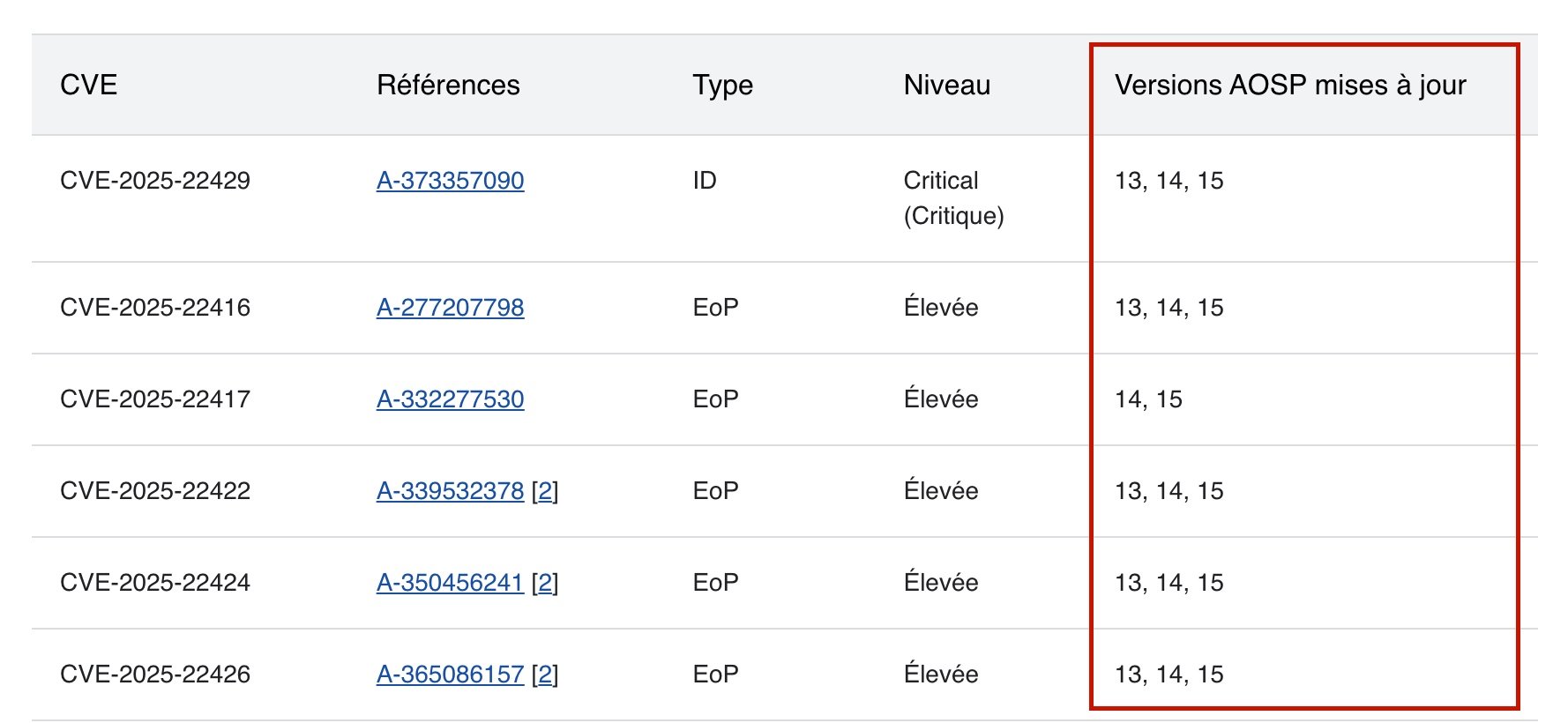Follow the A-339532378 reference link
Viewport: 1568px width, 723px height.
(x=450, y=491)
